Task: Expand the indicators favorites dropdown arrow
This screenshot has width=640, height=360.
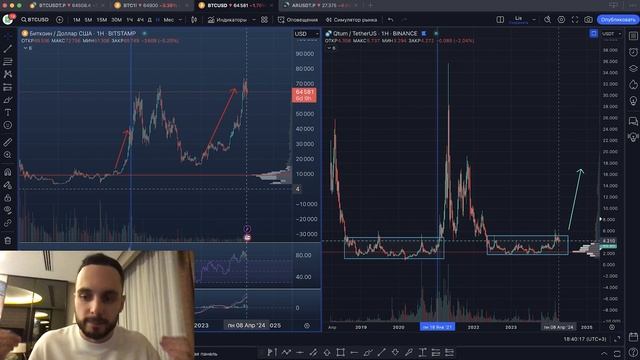Action: [253, 20]
